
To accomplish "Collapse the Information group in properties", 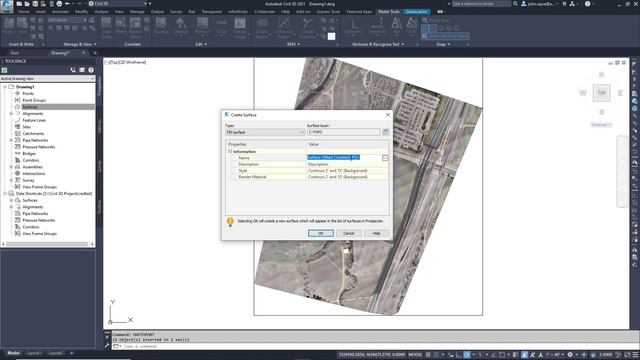I will pyautogui.click(x=230, y=151).
